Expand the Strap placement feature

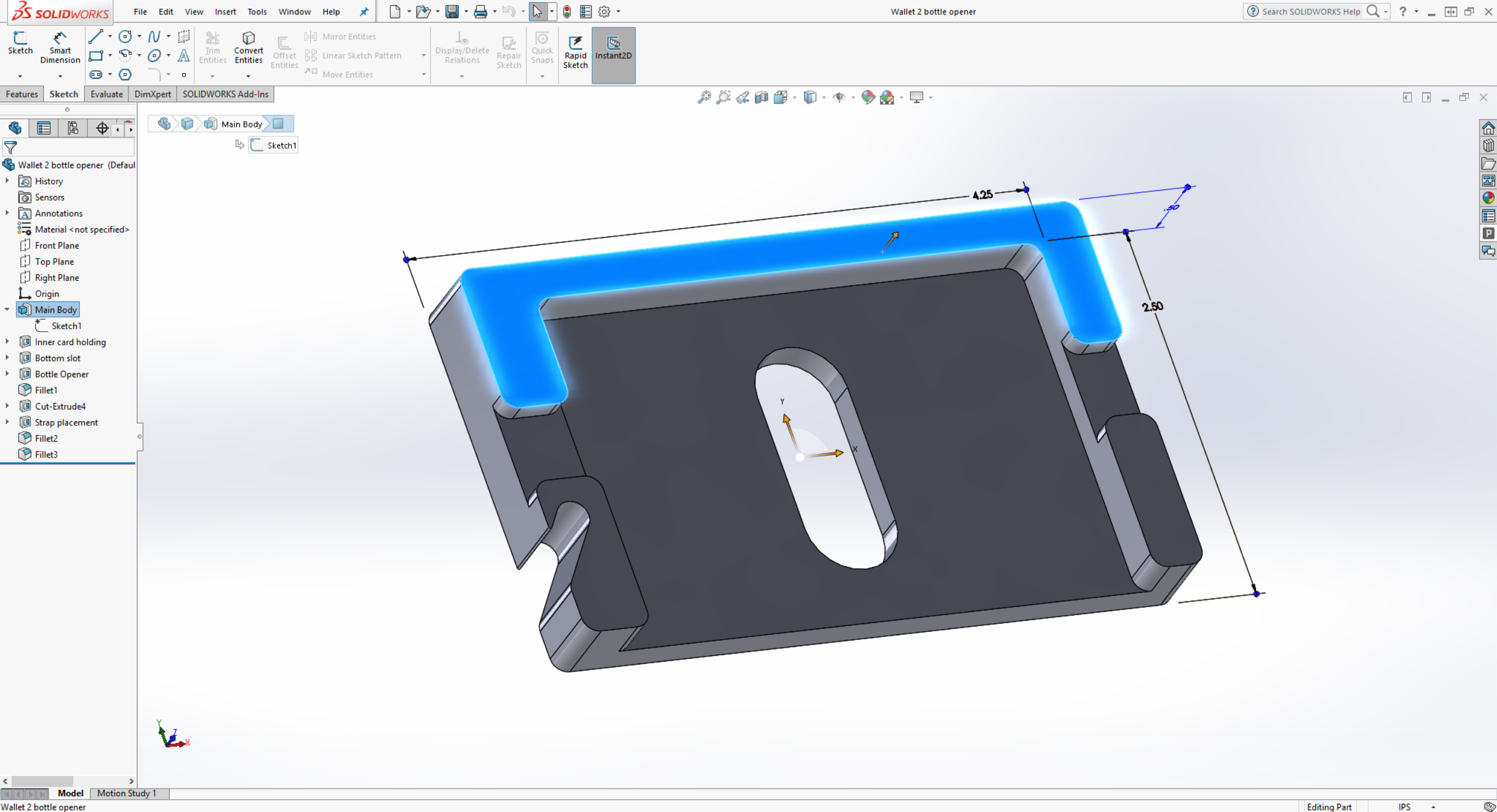(x=7, y=422)
